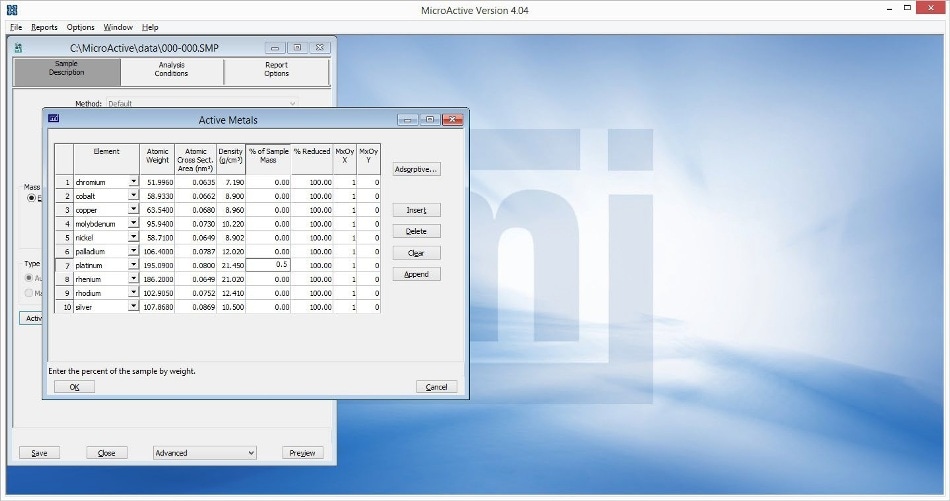
Task: Open the File menu
Action: click(x=16, y=27)
